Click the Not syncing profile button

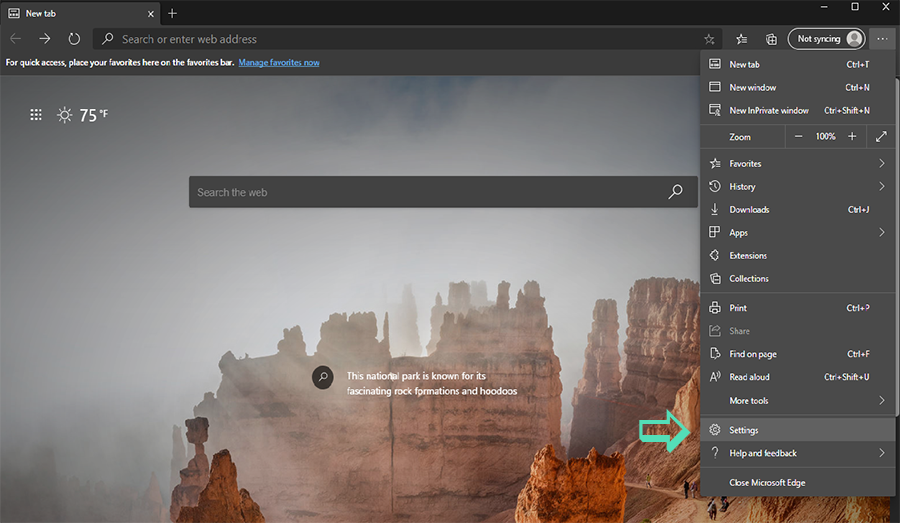point(828,39)
